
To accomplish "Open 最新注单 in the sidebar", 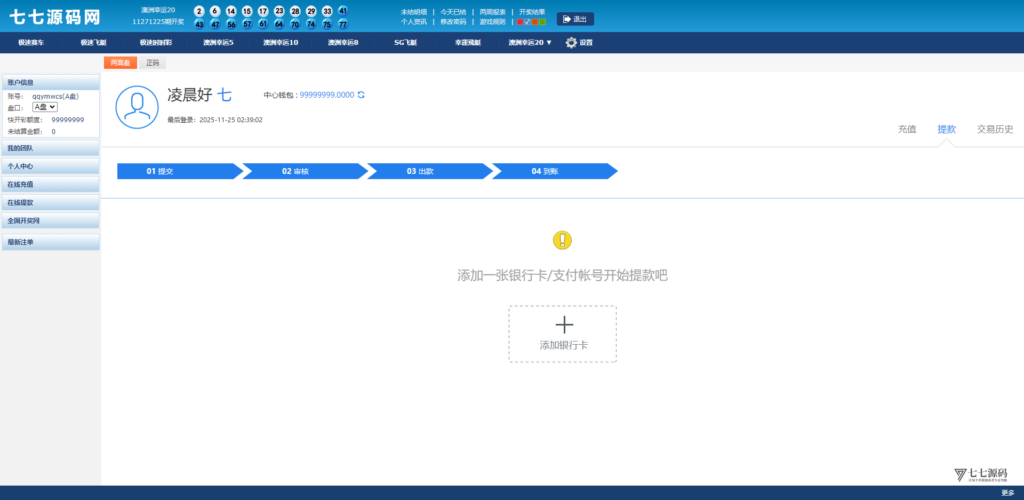I will pyautogui.click(x=51, y=242).
